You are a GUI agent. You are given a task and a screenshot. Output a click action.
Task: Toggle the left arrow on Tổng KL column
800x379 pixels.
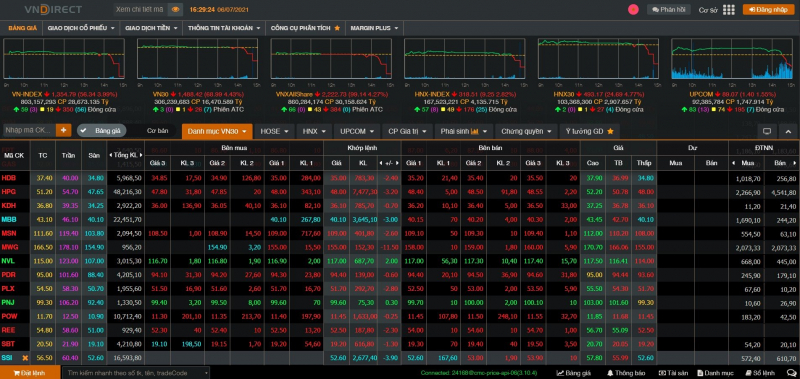point(111,155)
